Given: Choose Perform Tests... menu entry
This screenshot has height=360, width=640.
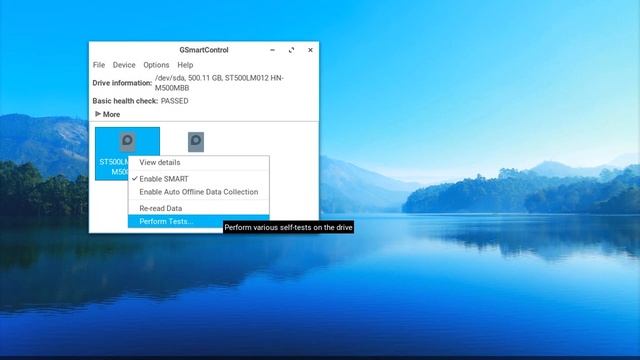Looking at the screenshot, I should coord(199,221).
